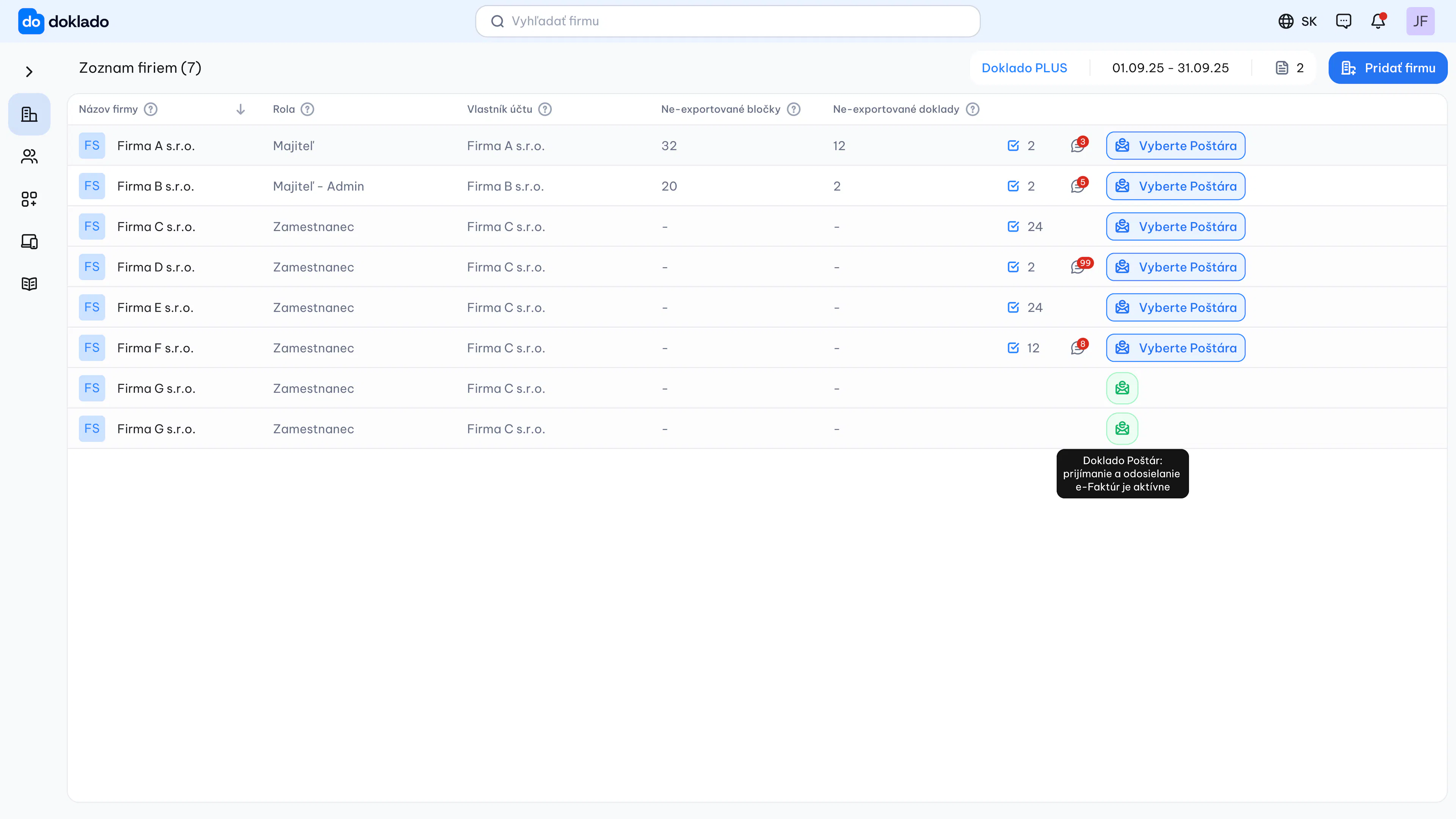Screen dimensions: 1456x819
Task: Click the Zoznam firiem (7) heading
Action: click(140, 68)
